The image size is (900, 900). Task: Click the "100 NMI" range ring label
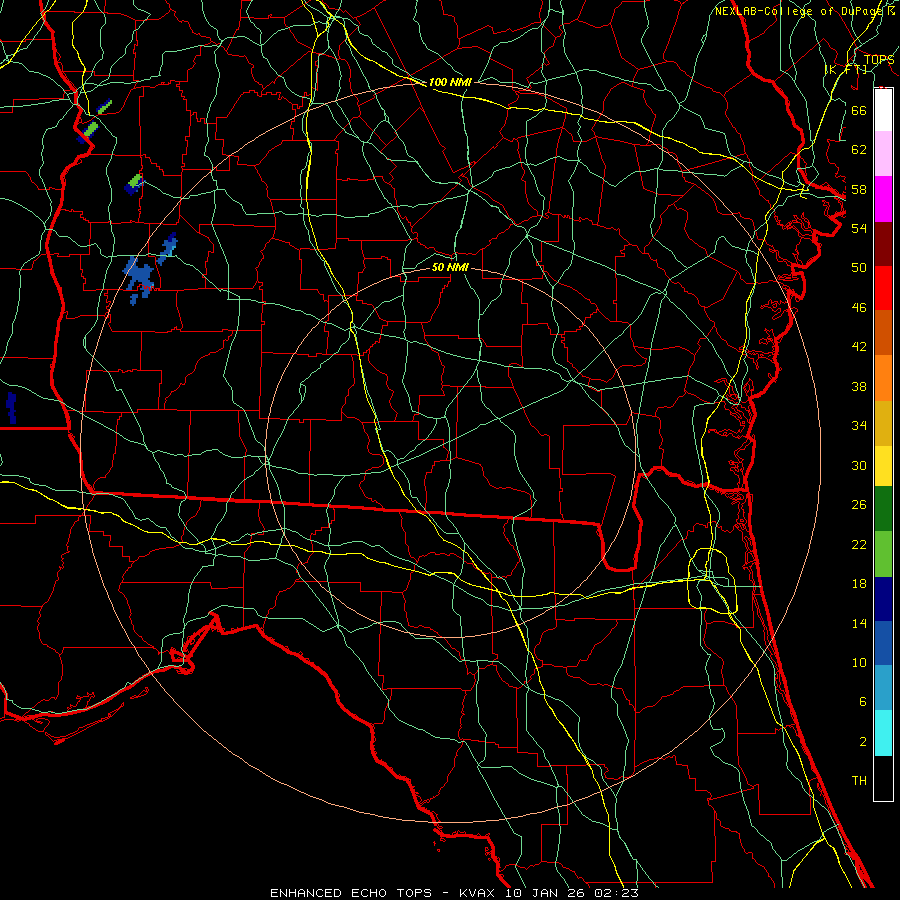point(450,82)
